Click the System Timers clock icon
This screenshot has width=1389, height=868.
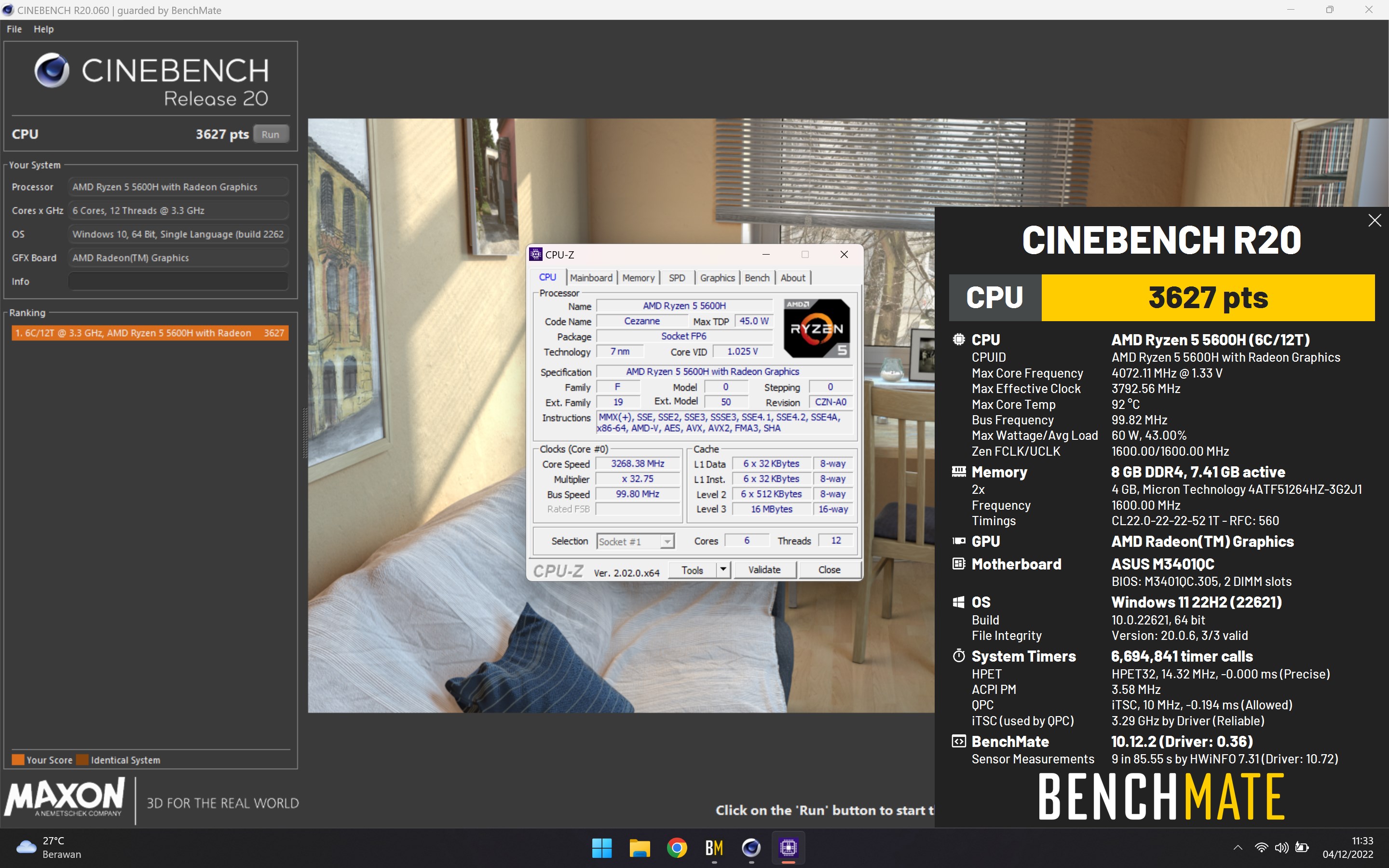pos(958,656)
